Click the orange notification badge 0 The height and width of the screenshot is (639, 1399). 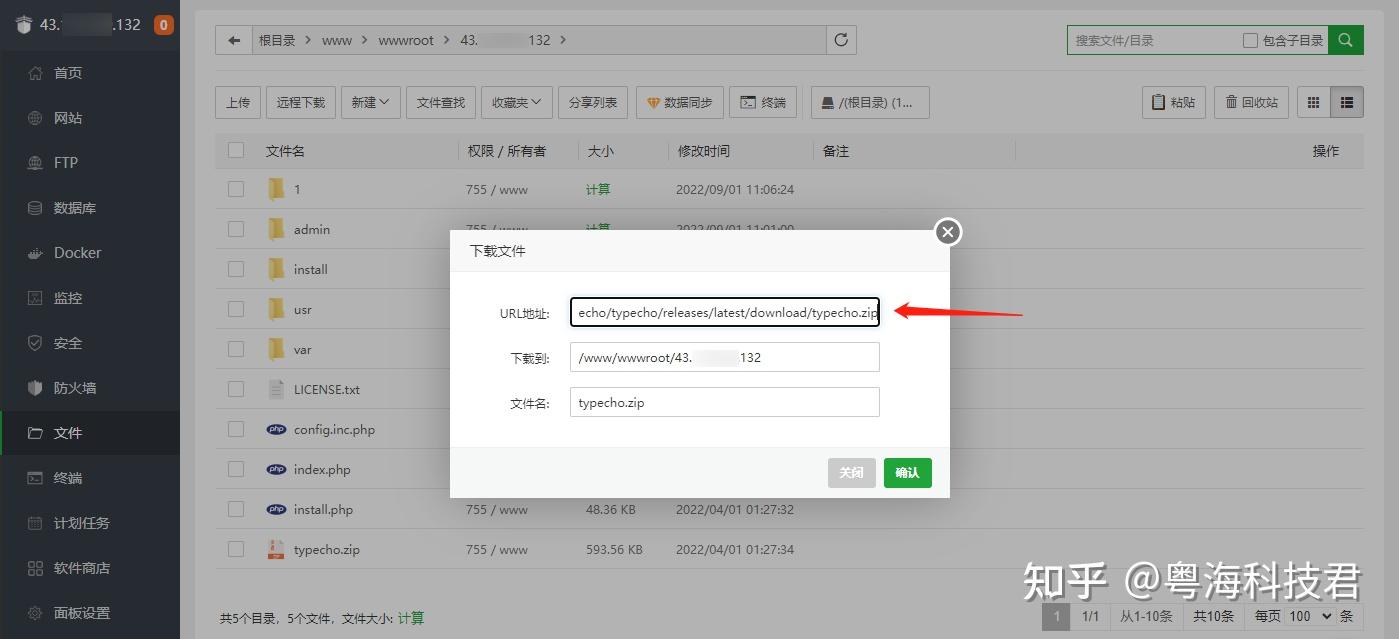point(164,25)
